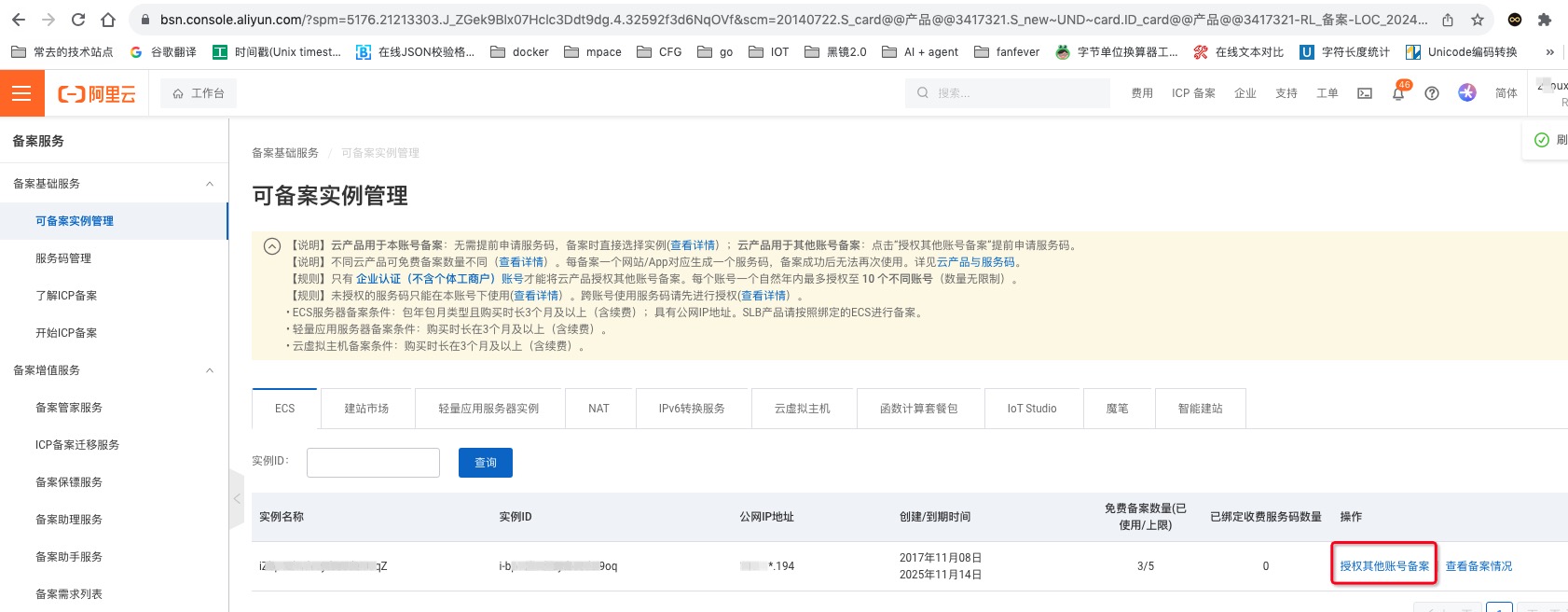Collapse the yellow notice panel with the arrow
The width and height of the screenshot is (1568, 612).
[x=272, y=247]
